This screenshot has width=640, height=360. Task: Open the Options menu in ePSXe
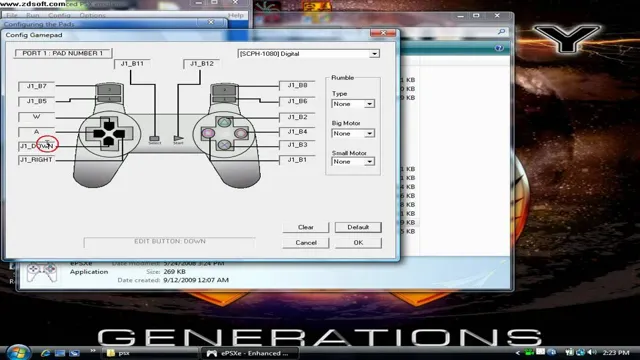click(x=92, y=15)
